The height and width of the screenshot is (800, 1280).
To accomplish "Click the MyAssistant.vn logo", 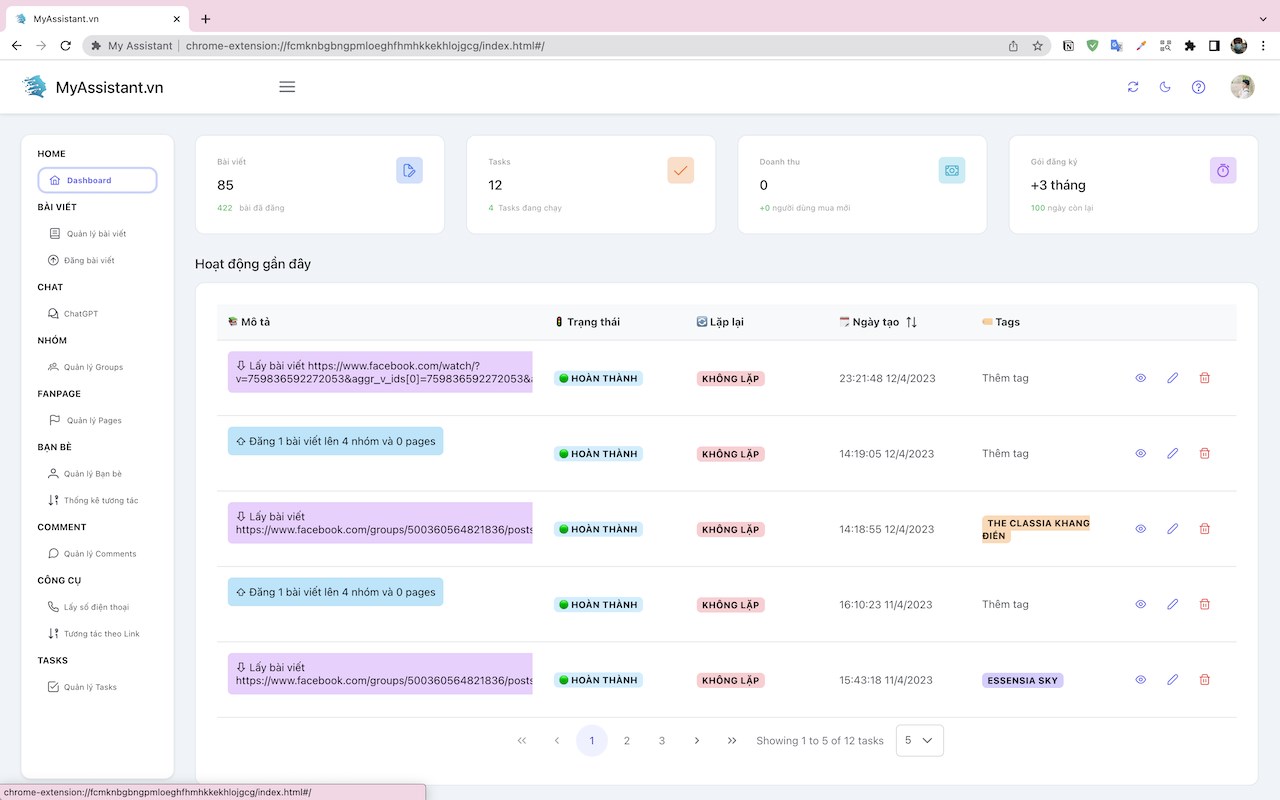I will 93,87.
